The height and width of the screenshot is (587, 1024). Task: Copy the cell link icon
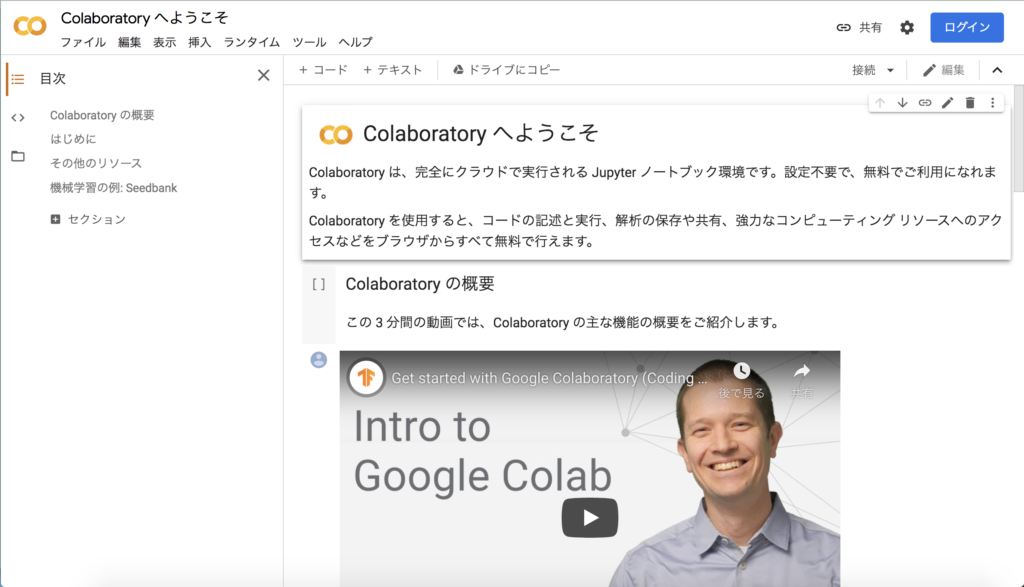click(925, 103)
